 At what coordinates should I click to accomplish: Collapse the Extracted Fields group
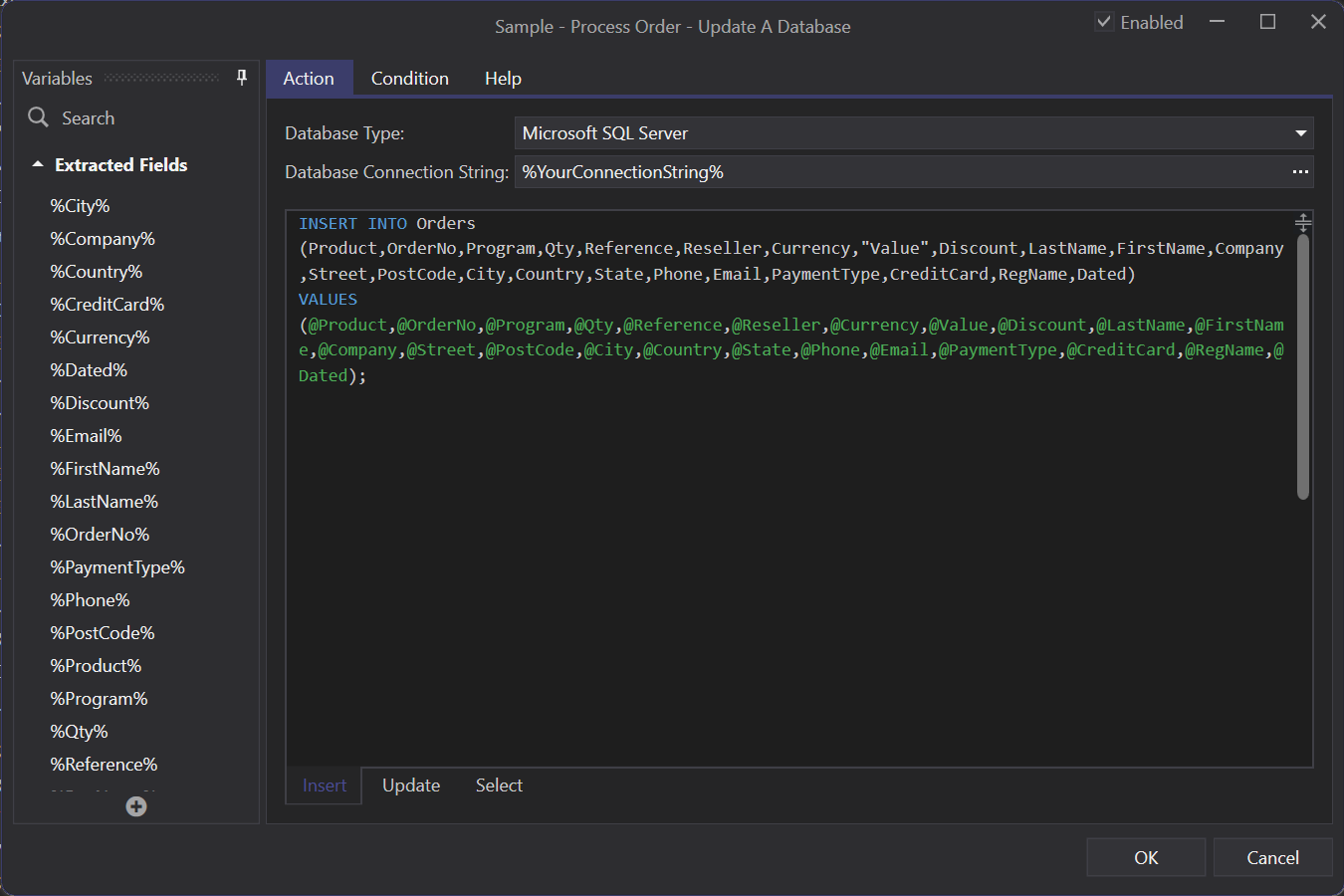38,164
